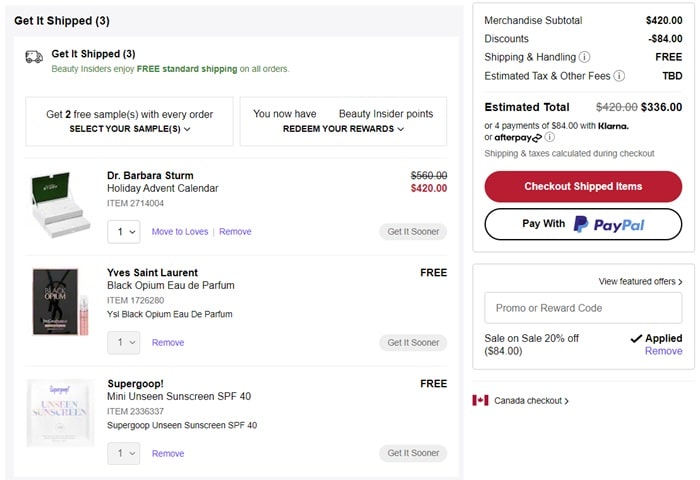Open View featured offers link
Viewport: 700px width, 480px height.
pyautogui.click(x=640, y=282)
